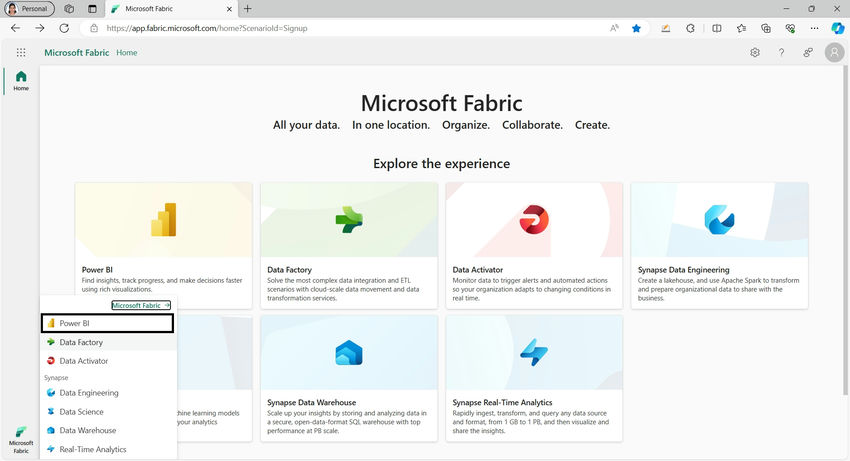Open the Data Factory card
Screen dimensions: 850x461
[349, 246]
